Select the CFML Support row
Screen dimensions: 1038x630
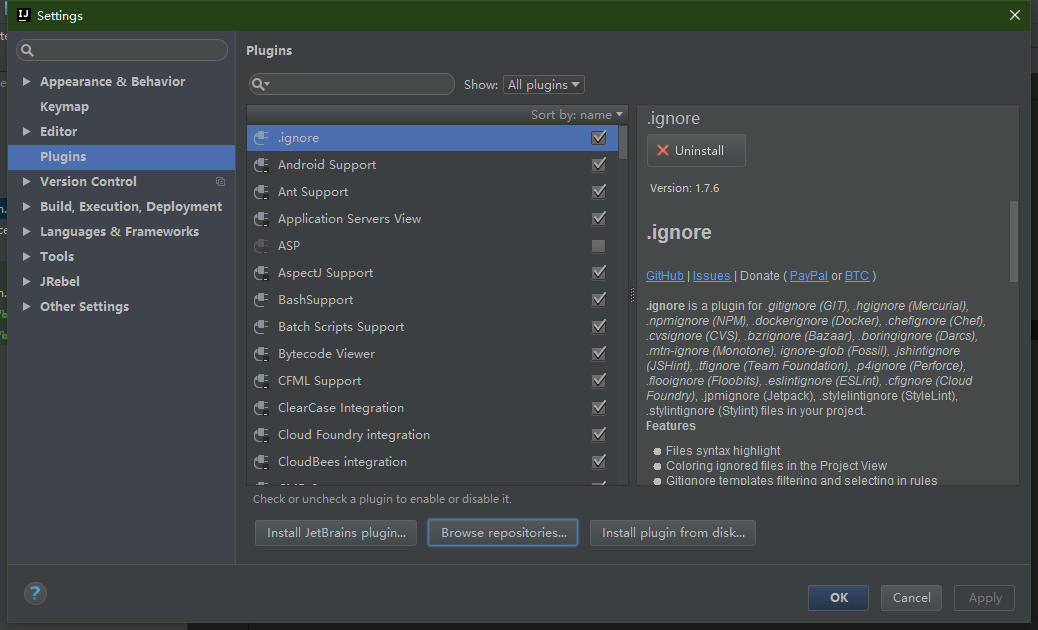click(x=432, y=381)
